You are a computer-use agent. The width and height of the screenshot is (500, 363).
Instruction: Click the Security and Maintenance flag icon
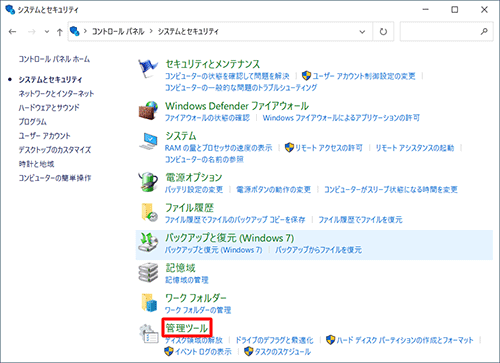(148, 69)
